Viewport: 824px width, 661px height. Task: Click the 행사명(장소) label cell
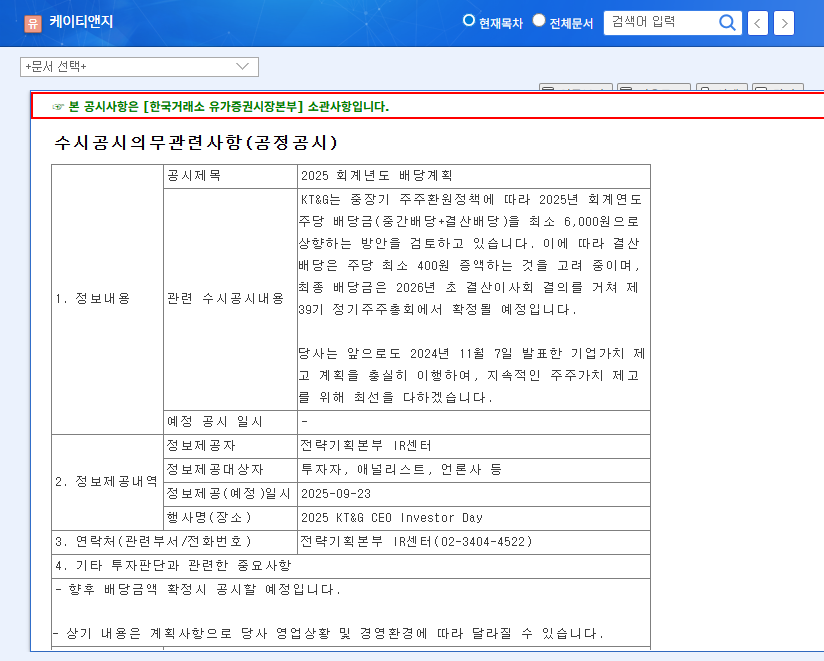click(230, 518)
